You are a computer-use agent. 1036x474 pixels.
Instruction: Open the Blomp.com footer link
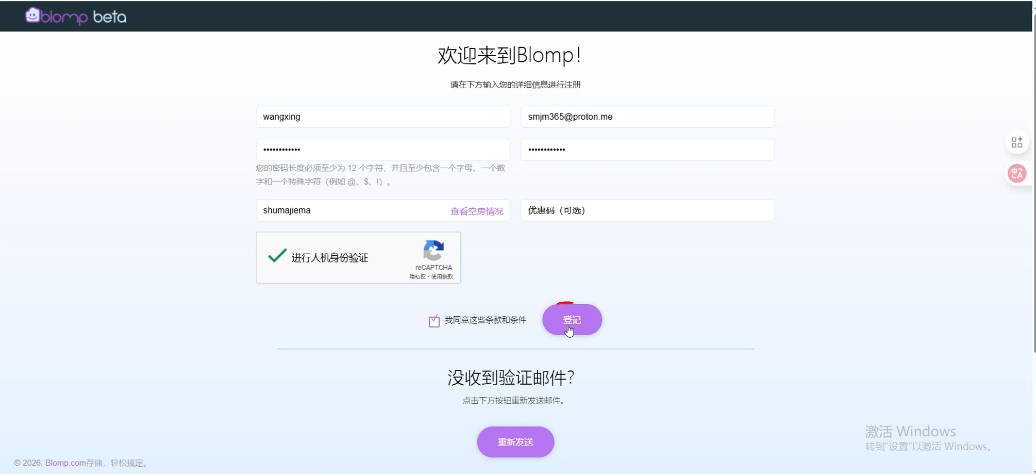point(65,463)
